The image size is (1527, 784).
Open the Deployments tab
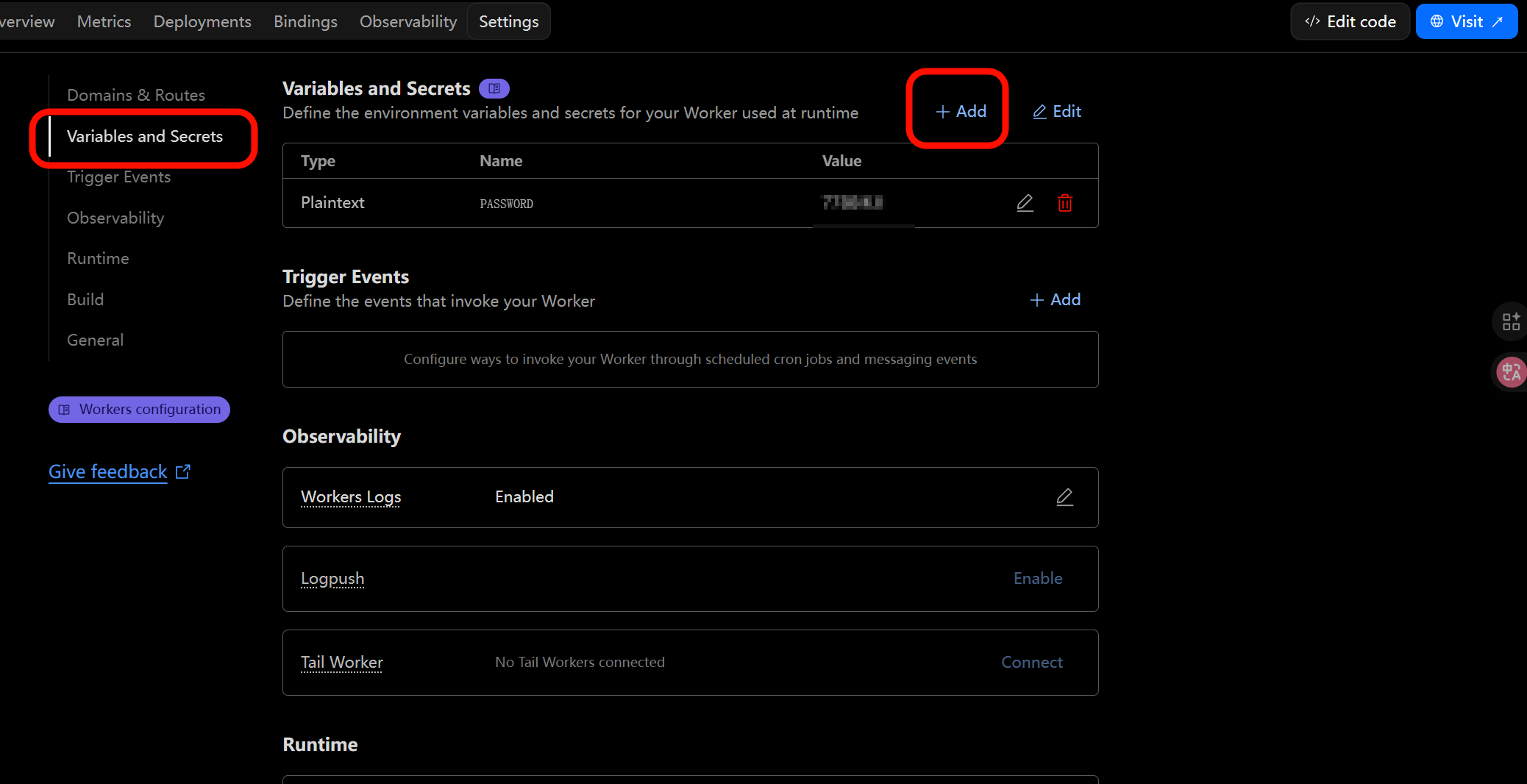click(x=202, y=22)
